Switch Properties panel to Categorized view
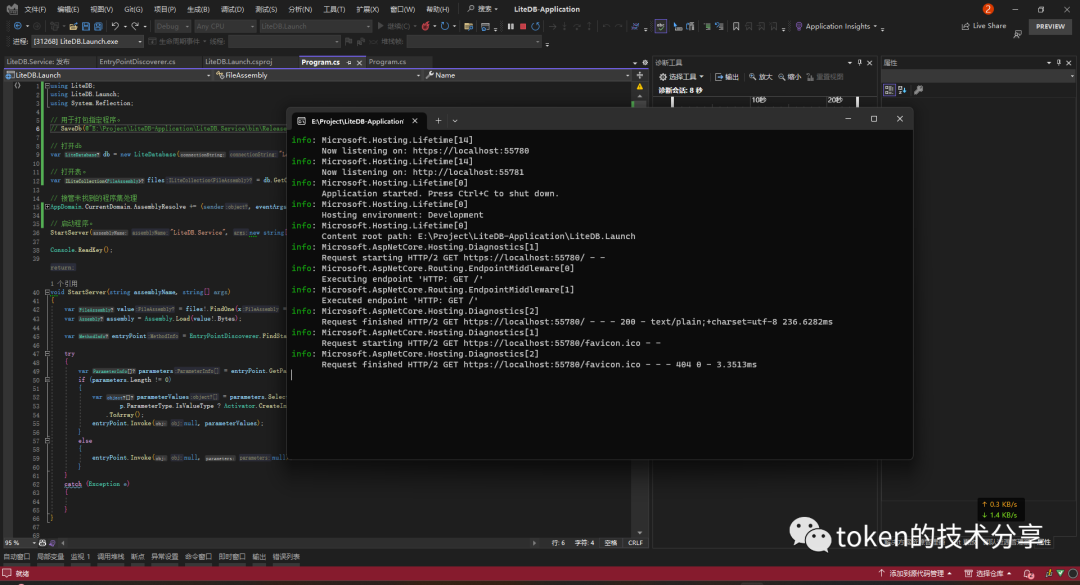The image size is (1080, 585). tap(889, 90)
